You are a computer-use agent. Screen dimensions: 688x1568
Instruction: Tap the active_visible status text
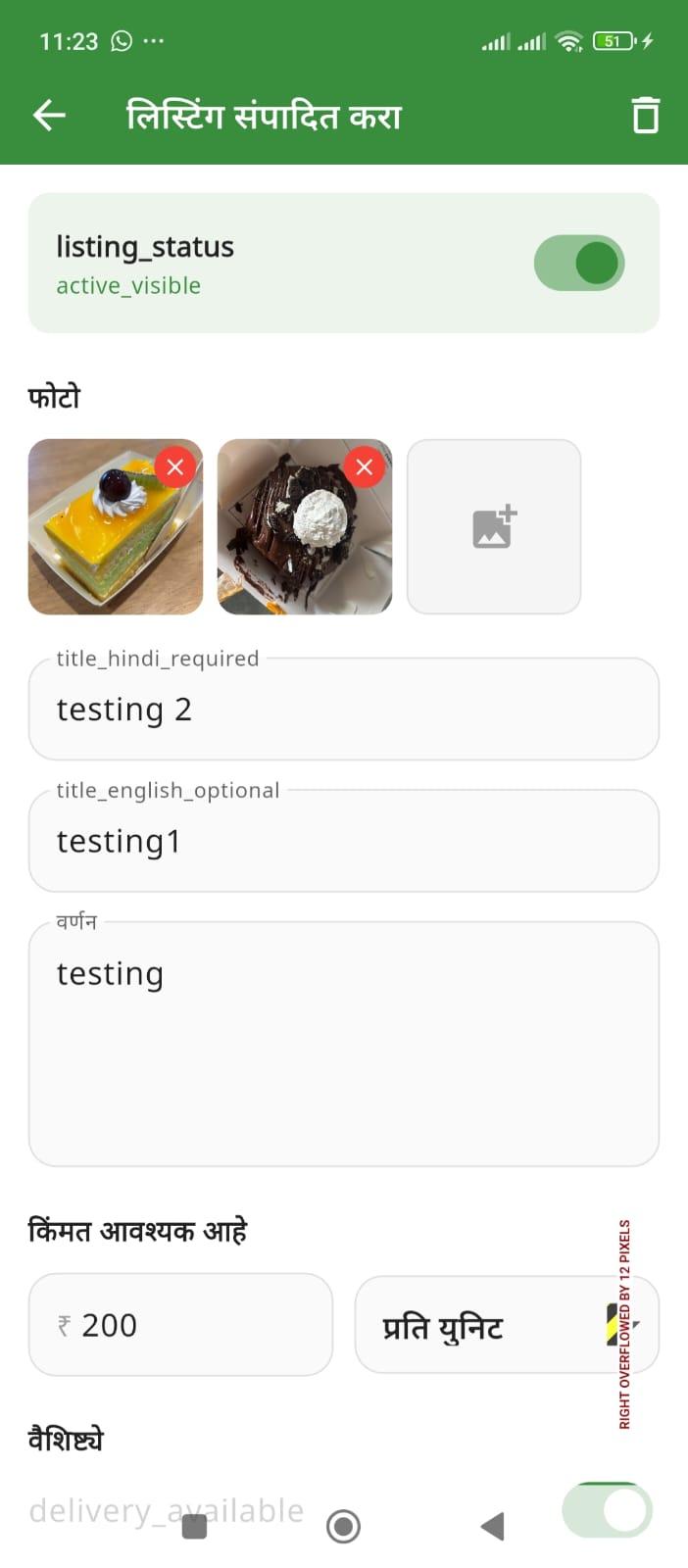pyautogui.click(x=127, y=286)
